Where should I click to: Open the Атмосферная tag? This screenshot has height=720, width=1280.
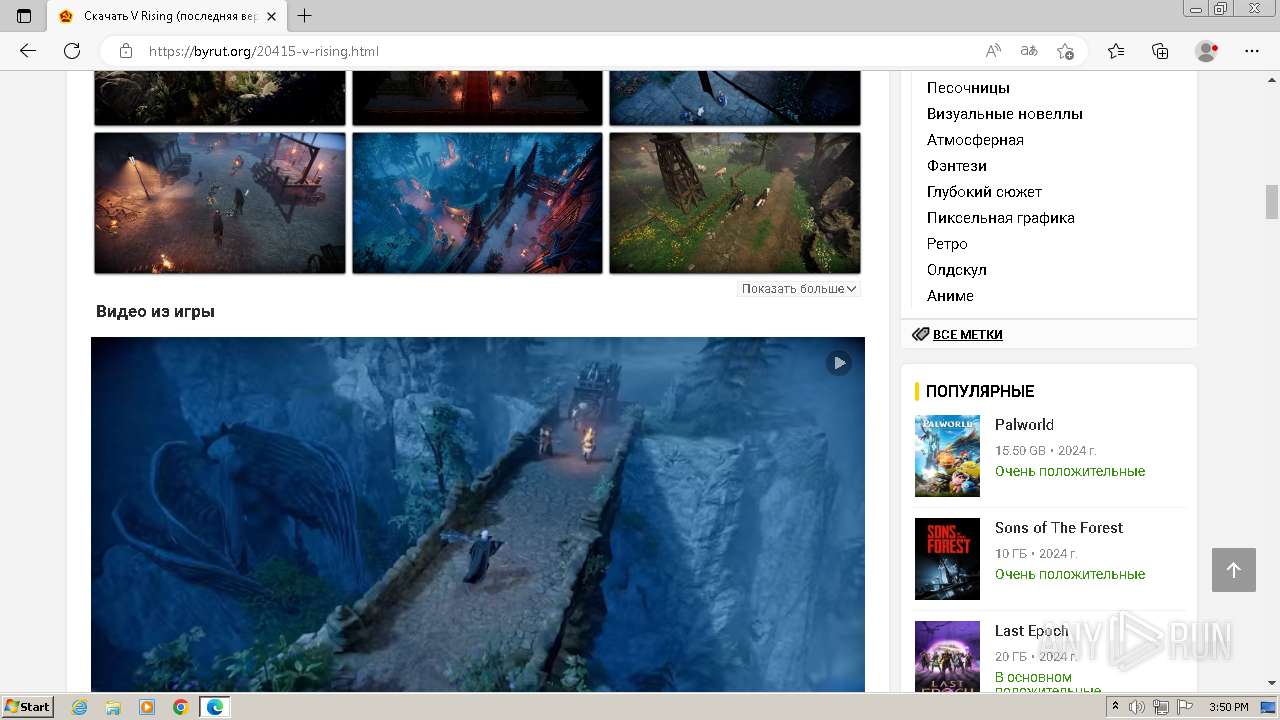[x=975, y=140]
